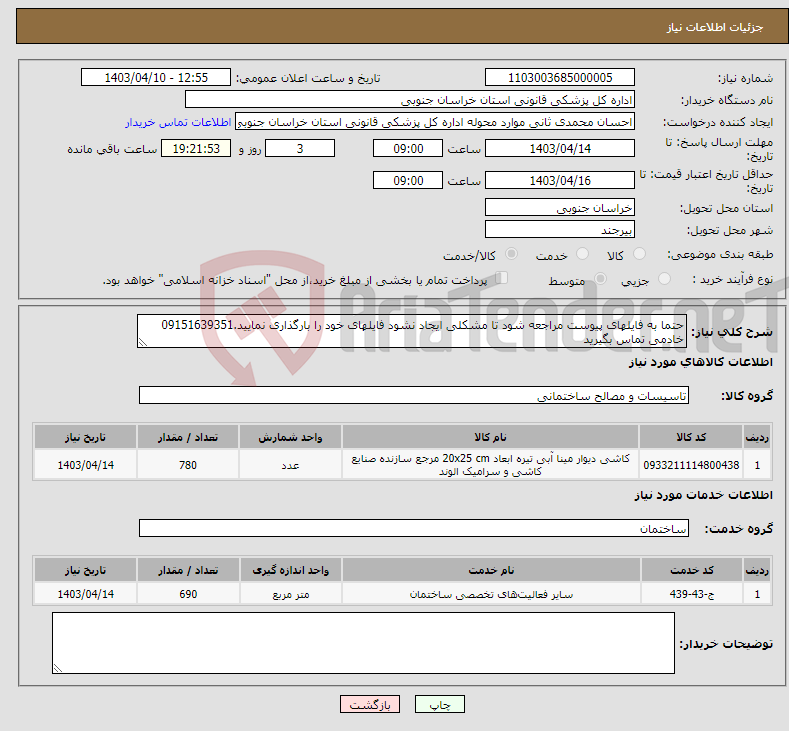Image resolution: width=789 pixels, height=731 pixels.
Task: Select the کالا radio button
Action: tap(639, 254)
